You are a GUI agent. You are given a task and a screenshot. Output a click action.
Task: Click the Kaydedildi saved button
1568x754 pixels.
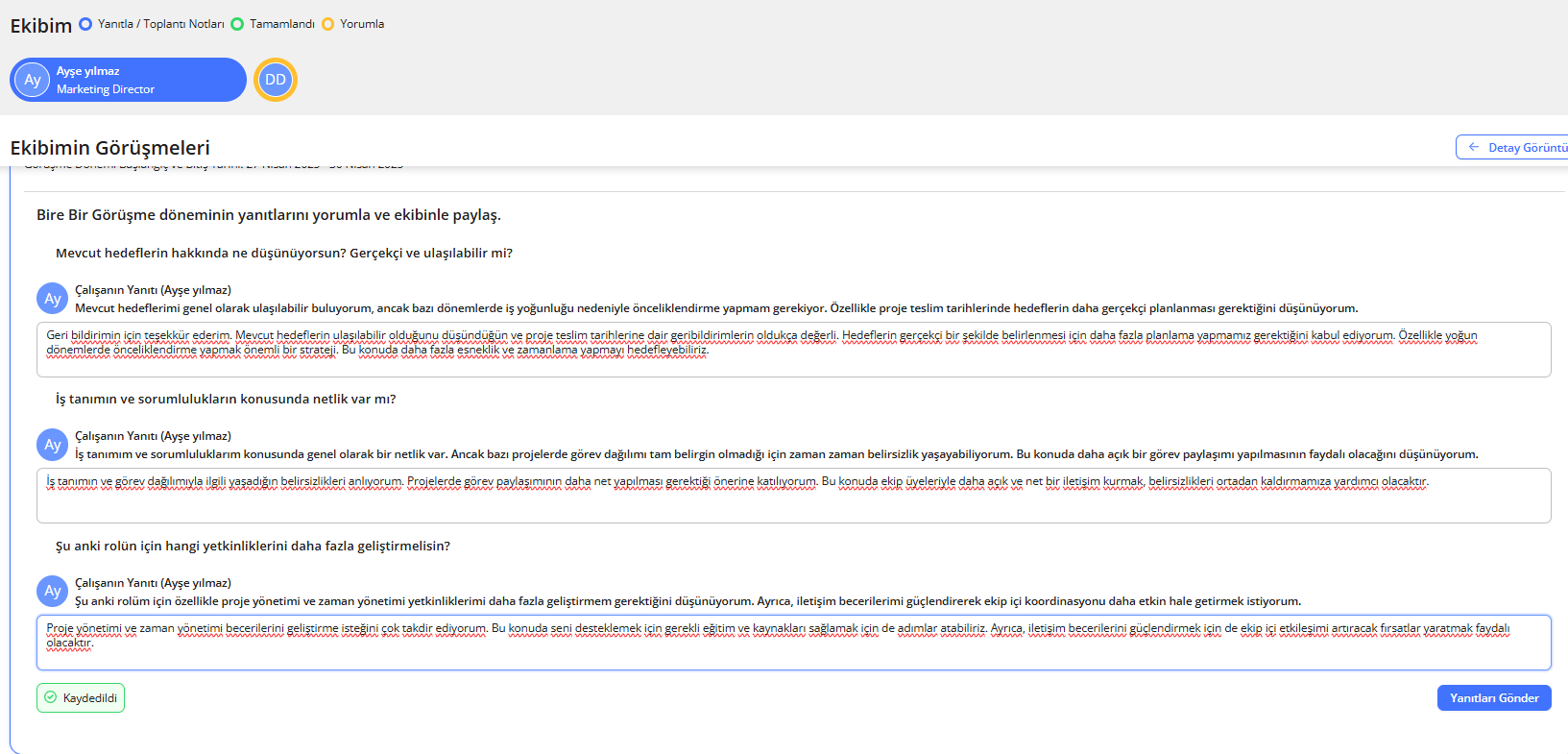tap(81, 697)
